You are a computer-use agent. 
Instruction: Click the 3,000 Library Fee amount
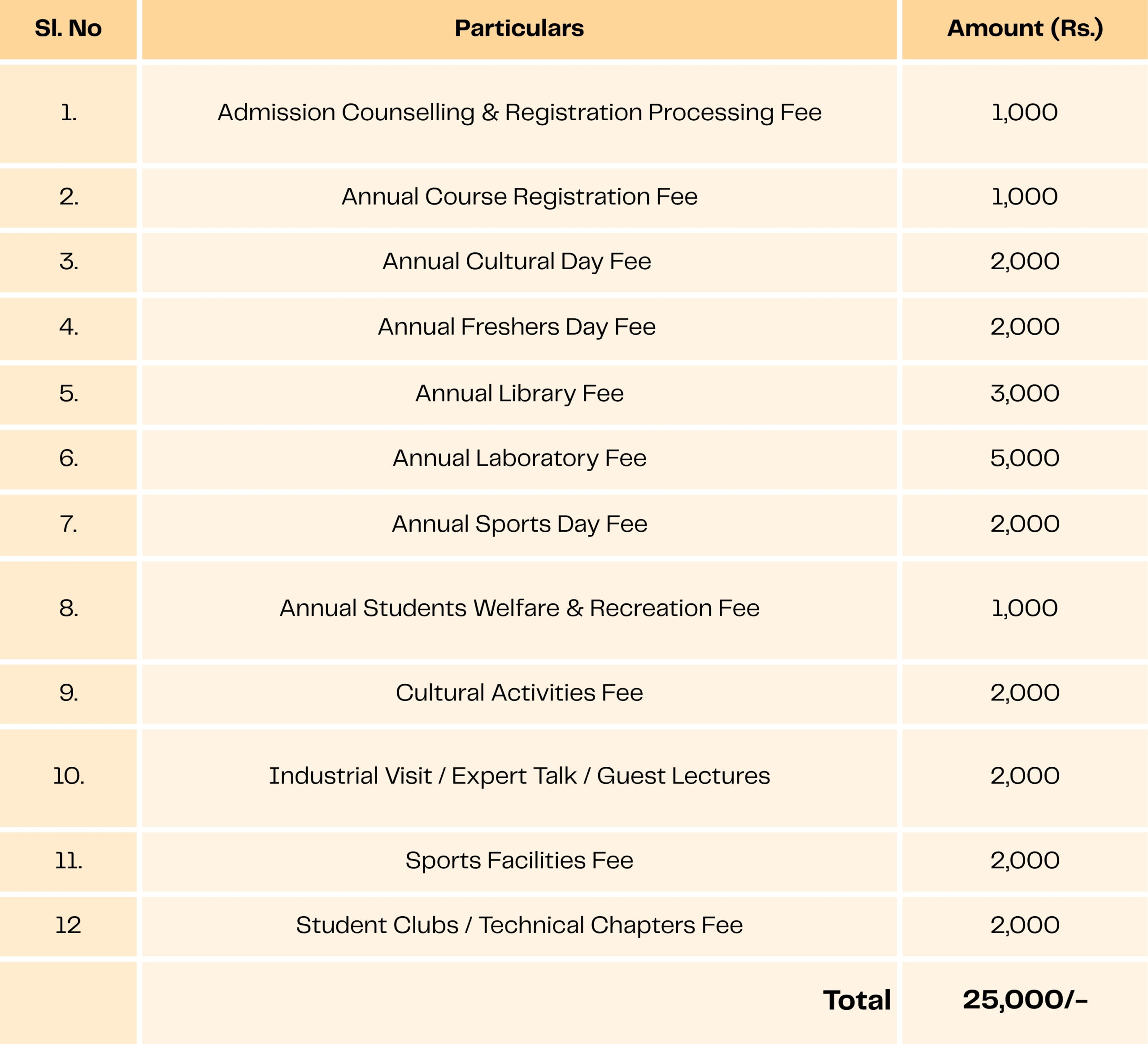pyautogui.click(x=1024, y=393)
